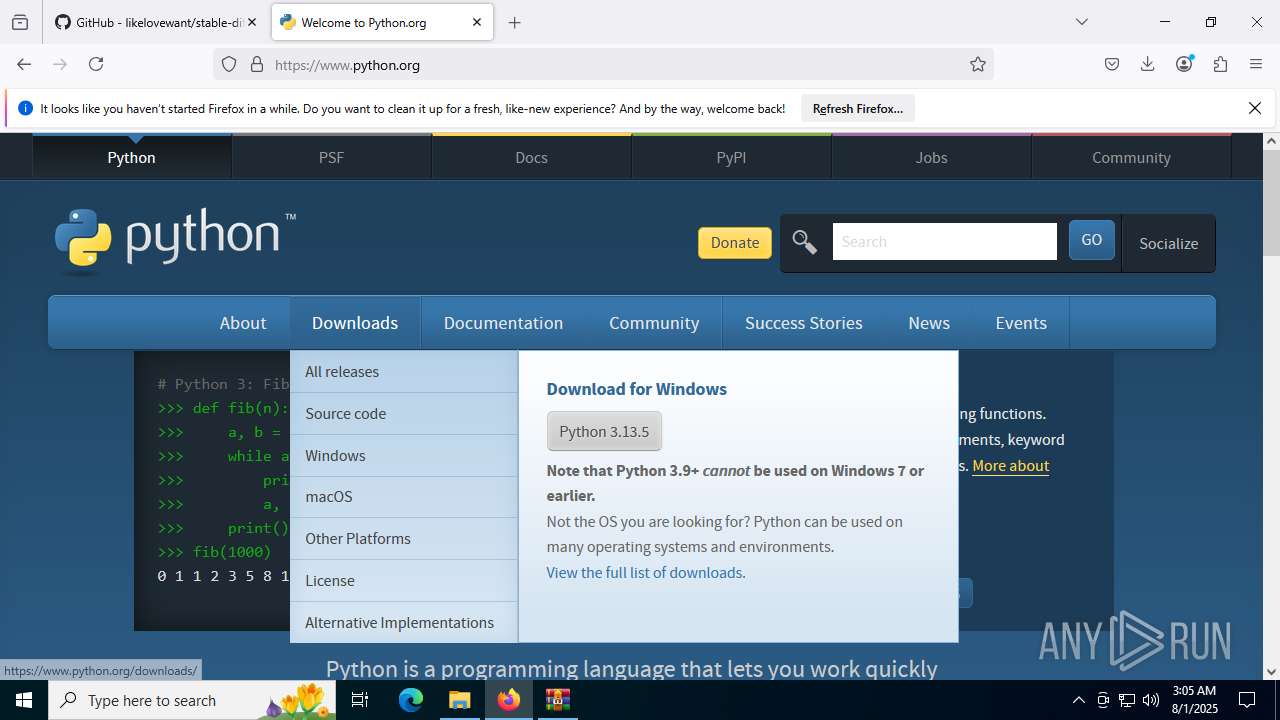Open Task View in the taskbar

[360, 700]
